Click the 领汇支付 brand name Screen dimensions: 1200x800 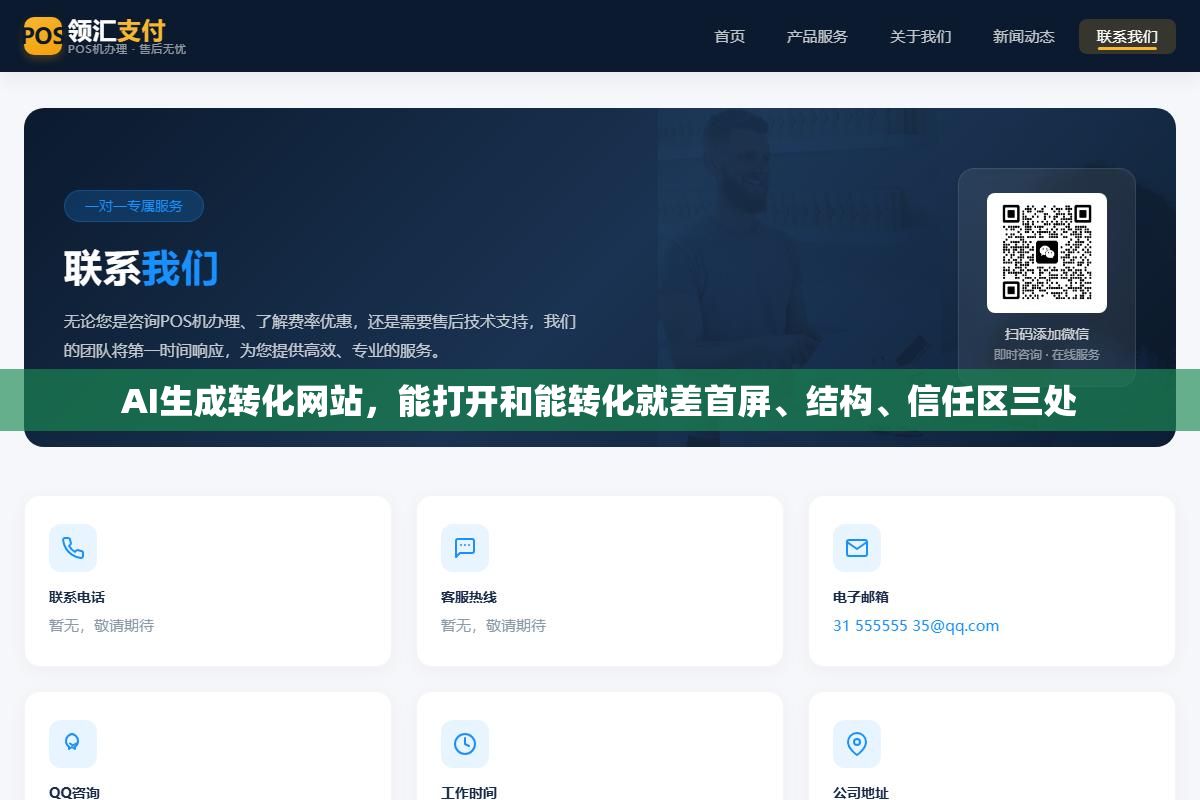point(117,29)
